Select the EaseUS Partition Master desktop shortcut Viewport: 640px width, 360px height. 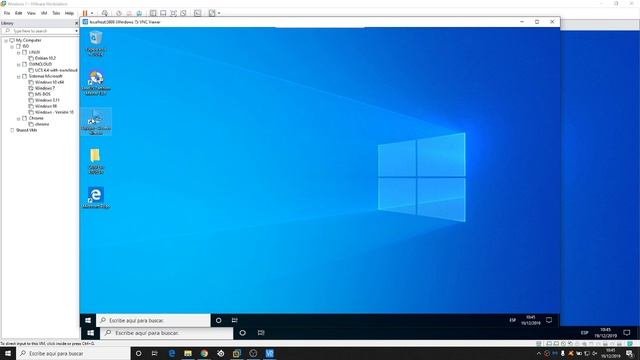96,83
